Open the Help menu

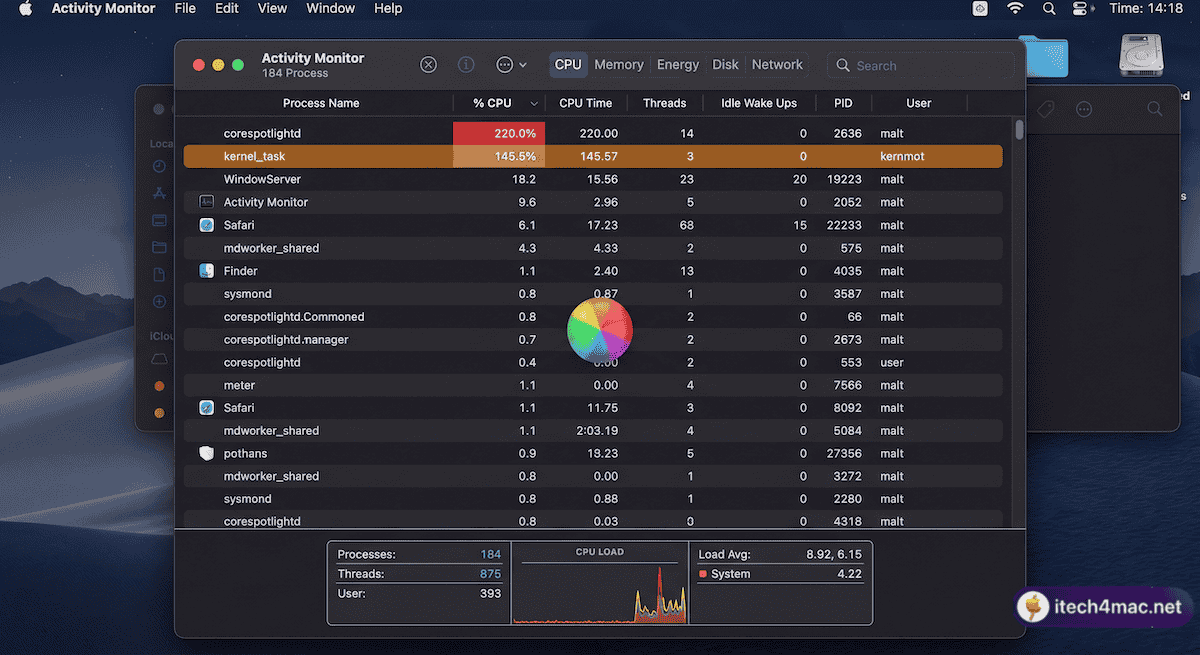click(388, 9)
